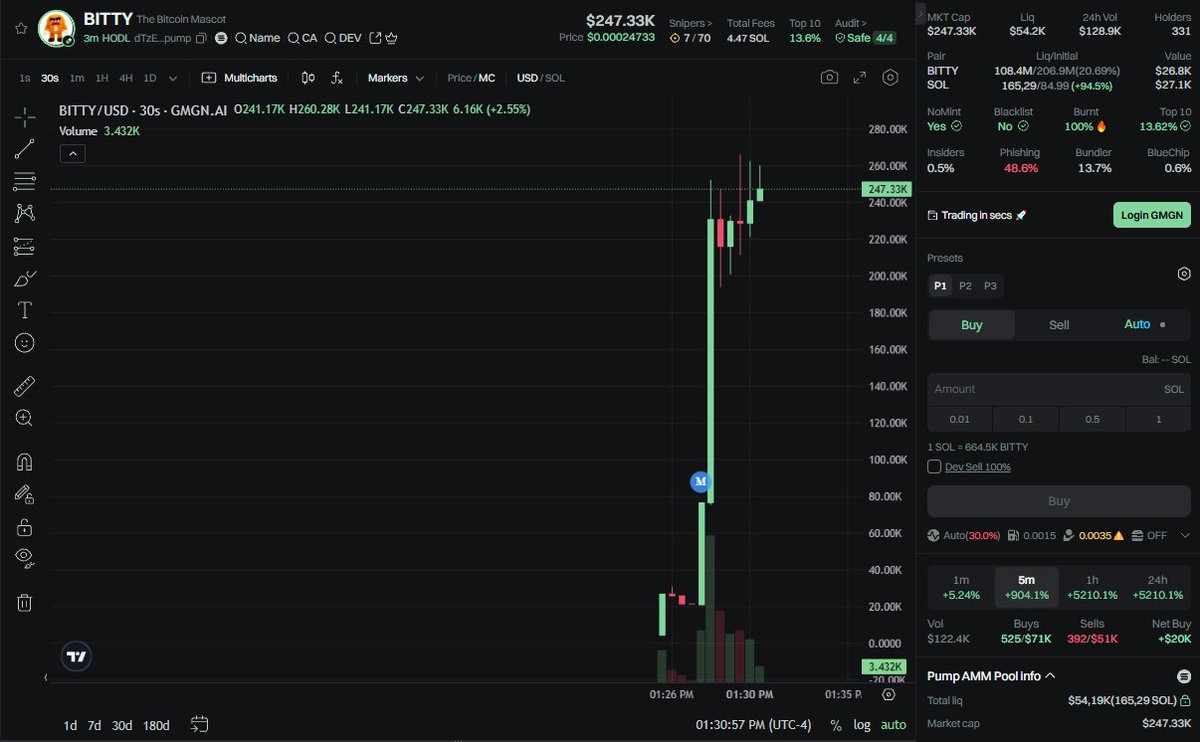Viewport: 1200px width, 742px height.
Task: Select preset P3
Action: [x=990, y=286]
